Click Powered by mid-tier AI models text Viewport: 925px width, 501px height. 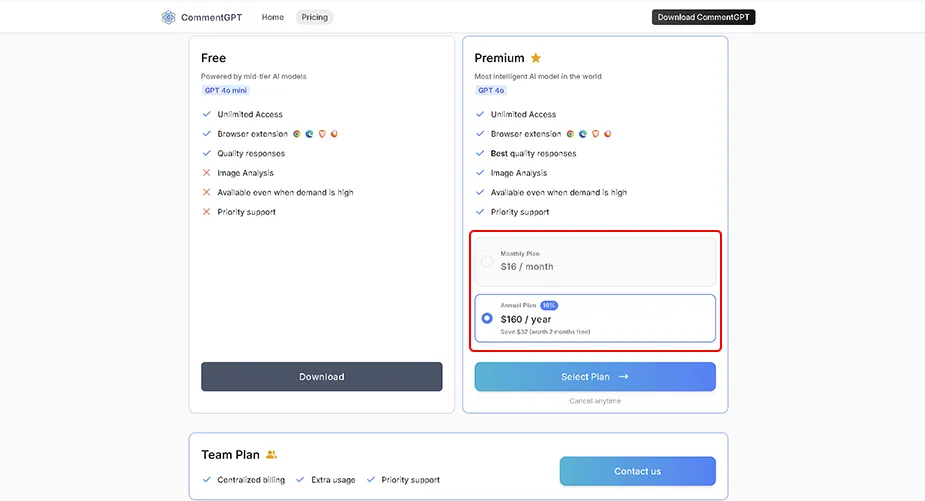tap(254, 76)
